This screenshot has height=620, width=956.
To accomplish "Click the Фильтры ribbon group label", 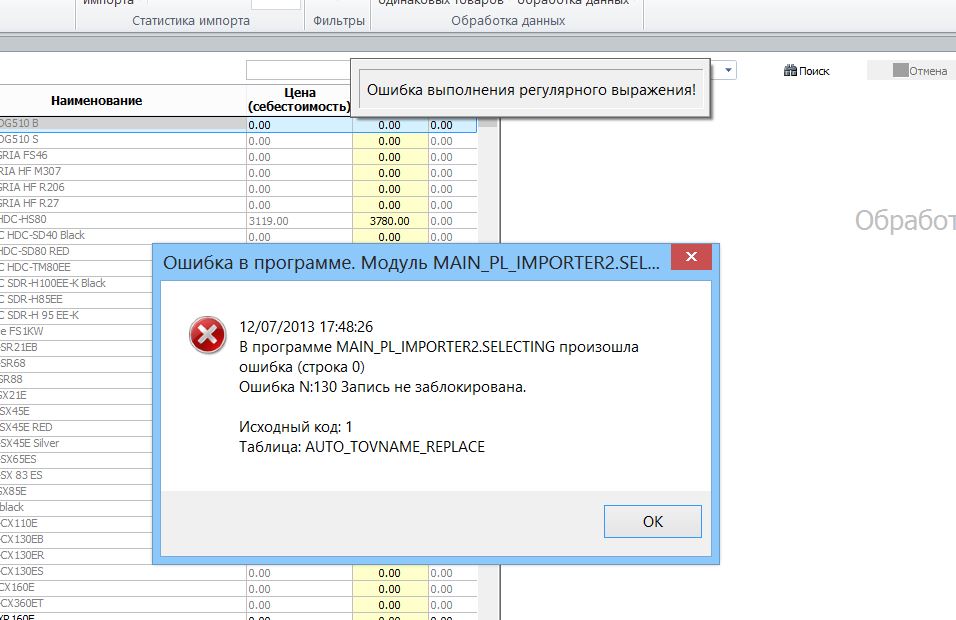I will click(x=339, y=21).
